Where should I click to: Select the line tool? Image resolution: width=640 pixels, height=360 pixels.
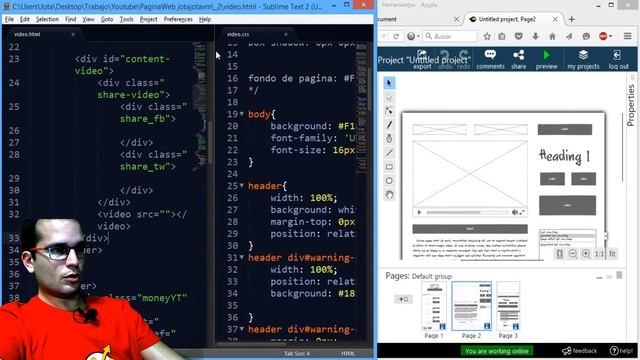pos(389,153)
